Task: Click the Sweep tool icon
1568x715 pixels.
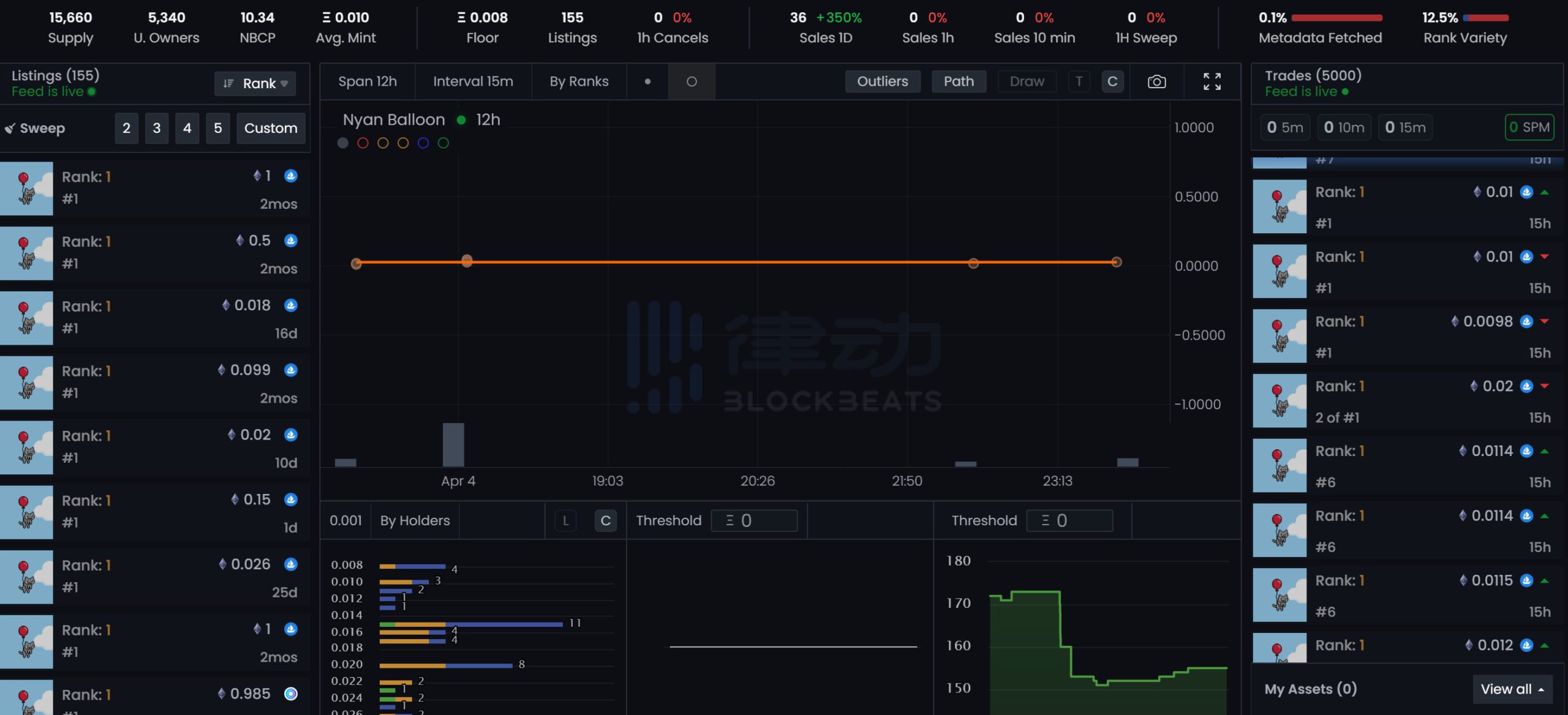Action: point(10,128)
